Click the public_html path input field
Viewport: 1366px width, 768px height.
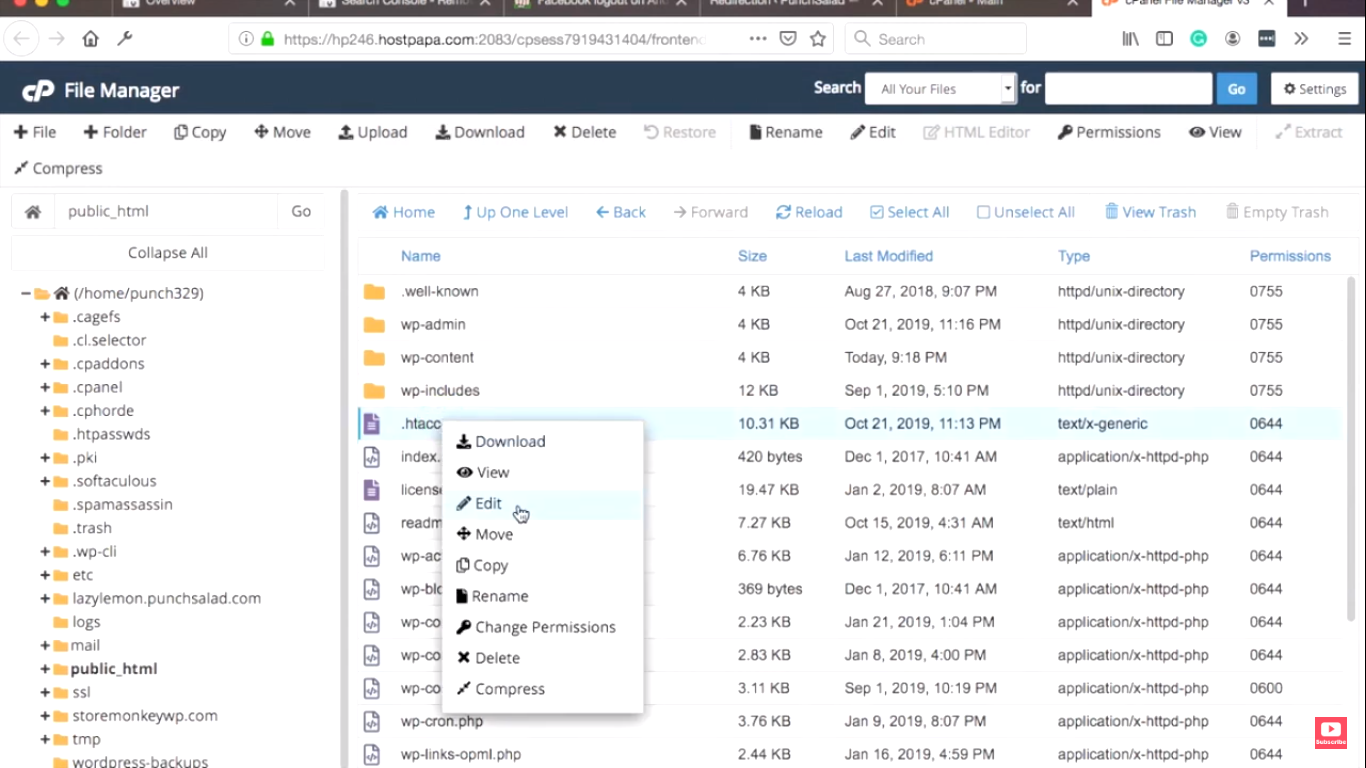[166, 212]
